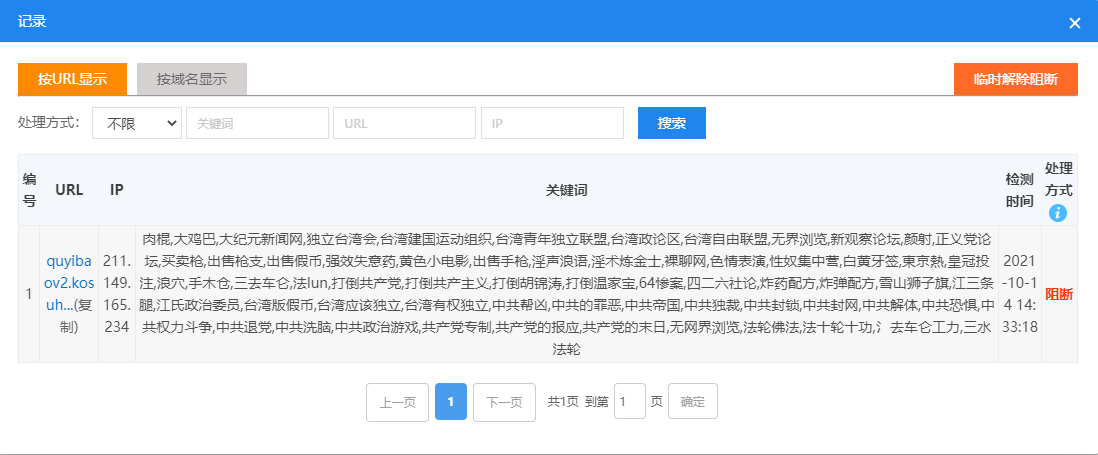1098x455 pixels.
Task: Focus the 关键词 search field
Action: [257, 123]
